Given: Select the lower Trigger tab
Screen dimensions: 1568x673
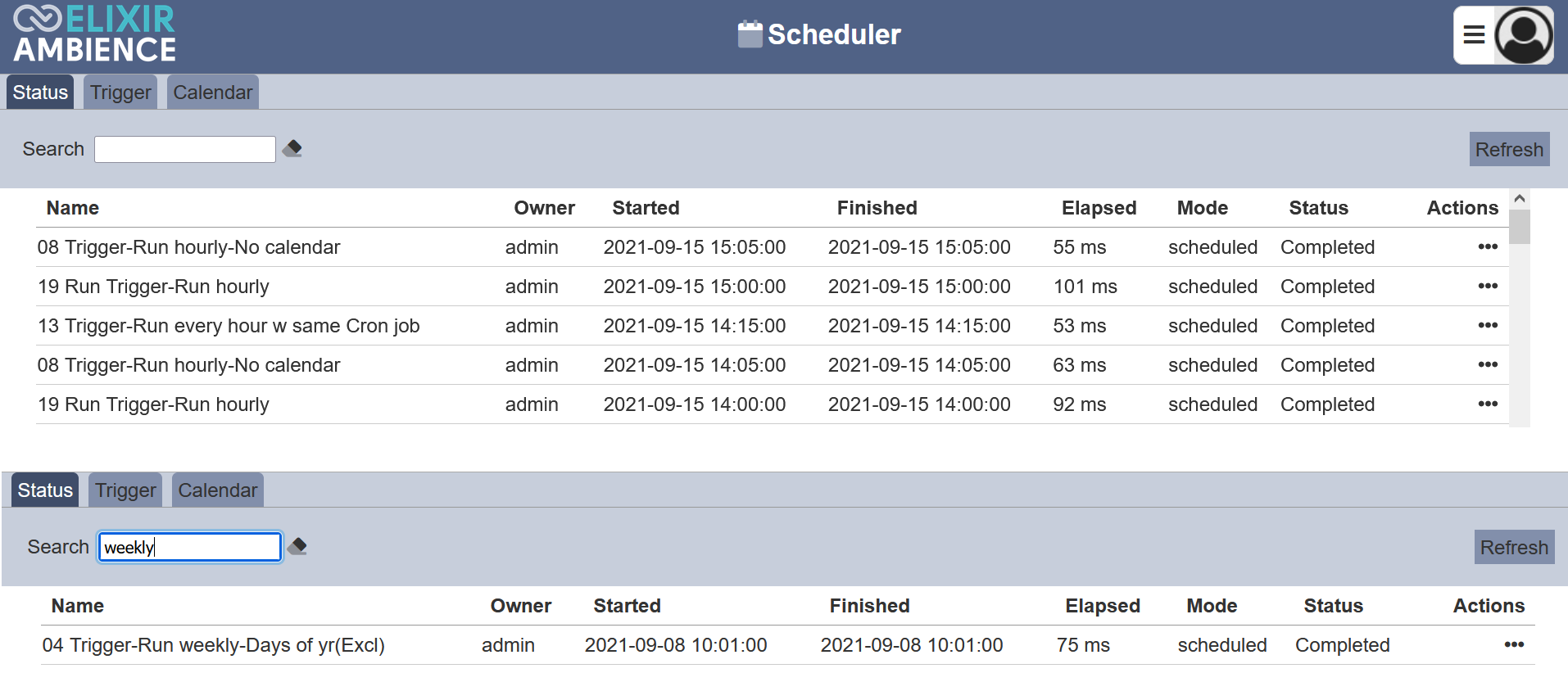Looking at the screenshot, I should (x=125, y=490).
